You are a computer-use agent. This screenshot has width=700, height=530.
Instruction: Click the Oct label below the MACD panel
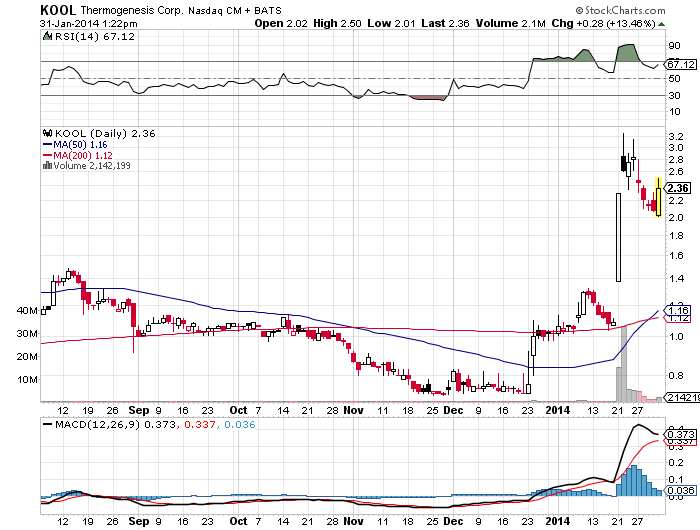(238, 521)
